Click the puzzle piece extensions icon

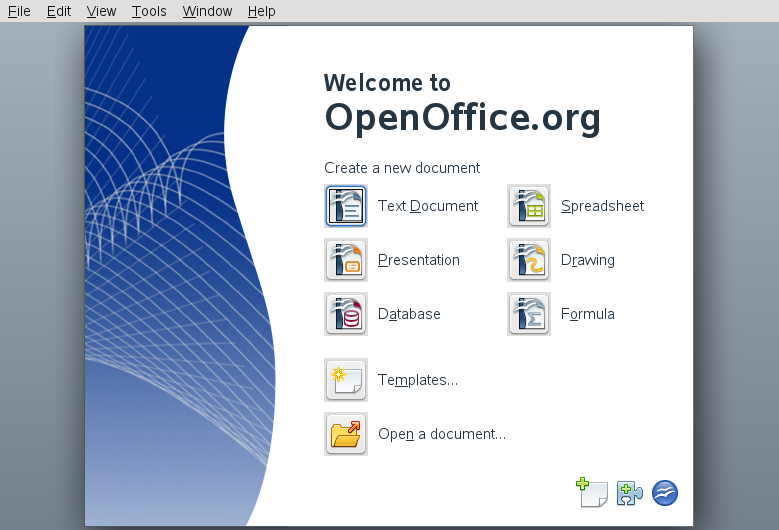click(629, 492)
